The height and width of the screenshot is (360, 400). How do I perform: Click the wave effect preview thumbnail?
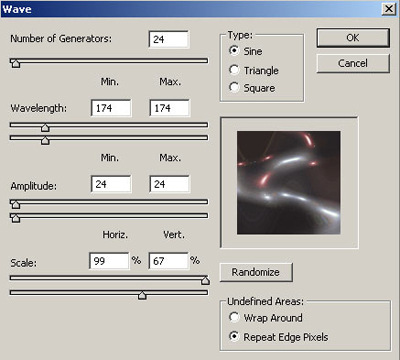point(289,182)
